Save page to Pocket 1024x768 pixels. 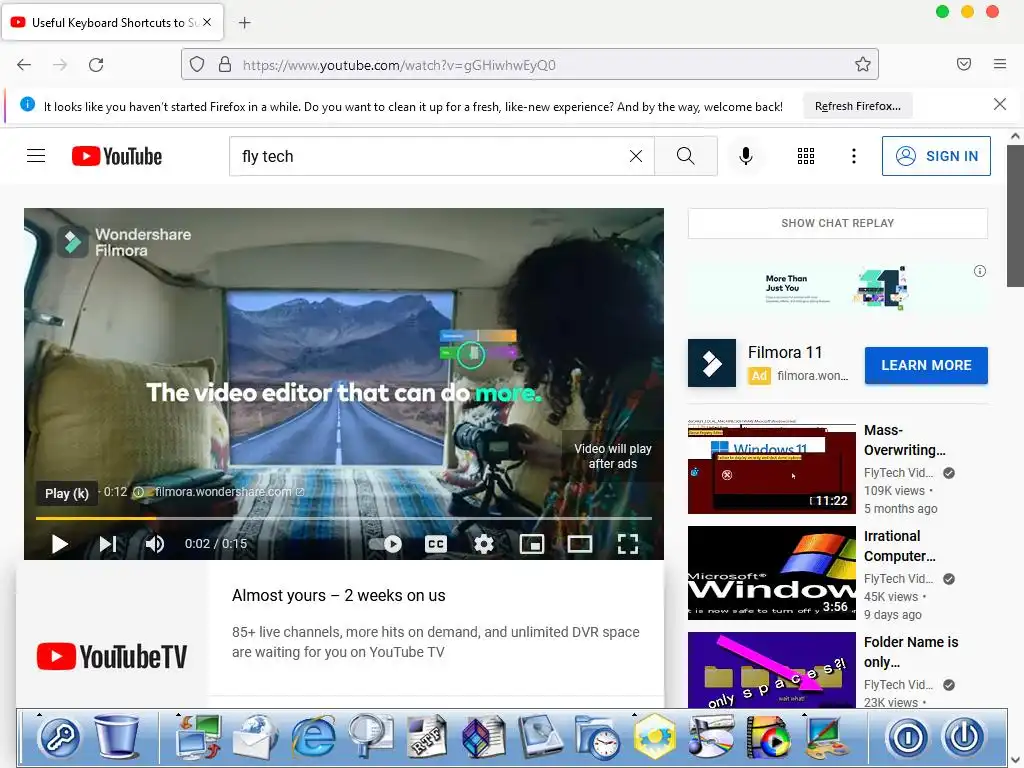click(963, 64)
